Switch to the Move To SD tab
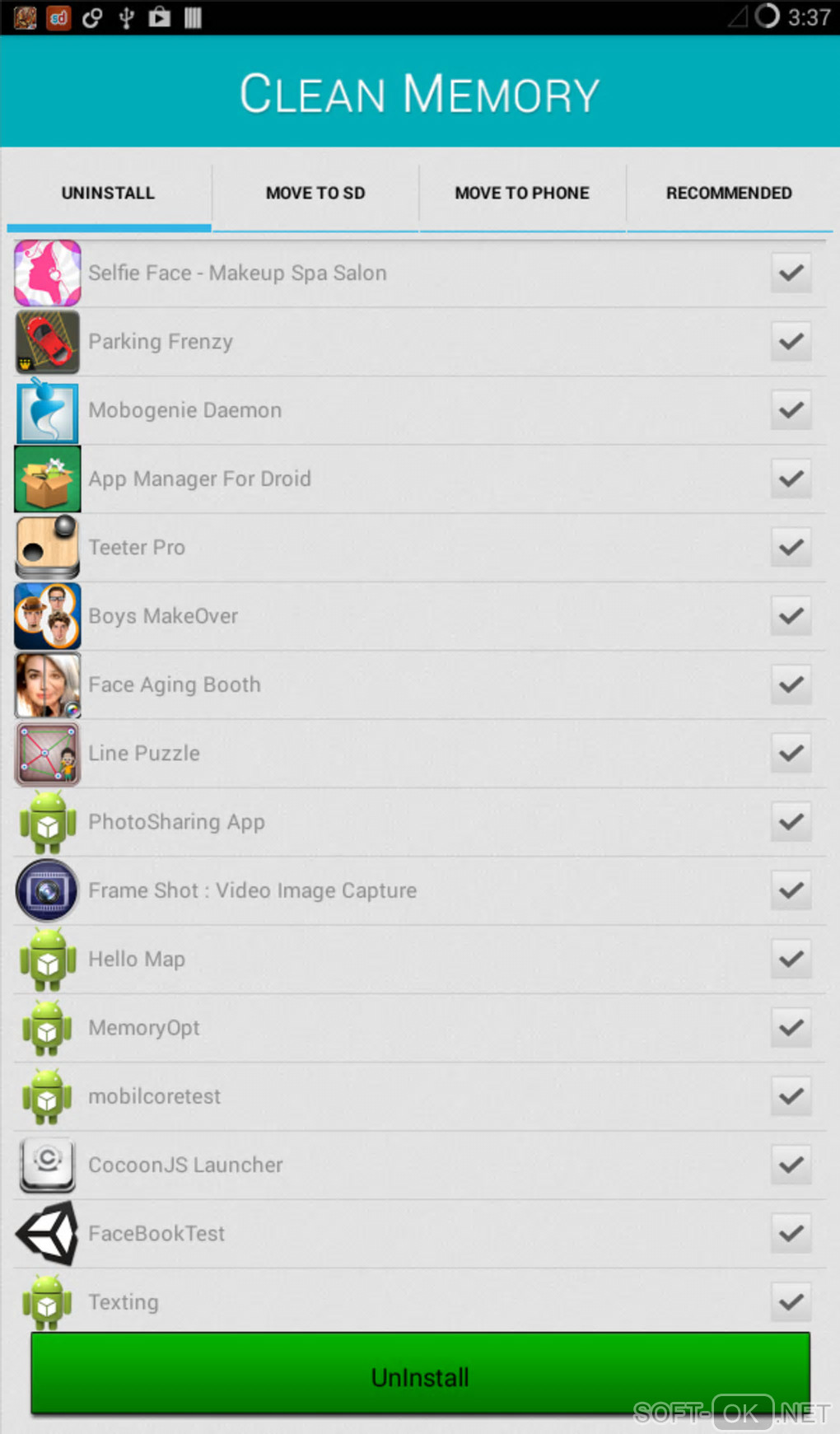840x1434 pixels. tap(315, 194)
